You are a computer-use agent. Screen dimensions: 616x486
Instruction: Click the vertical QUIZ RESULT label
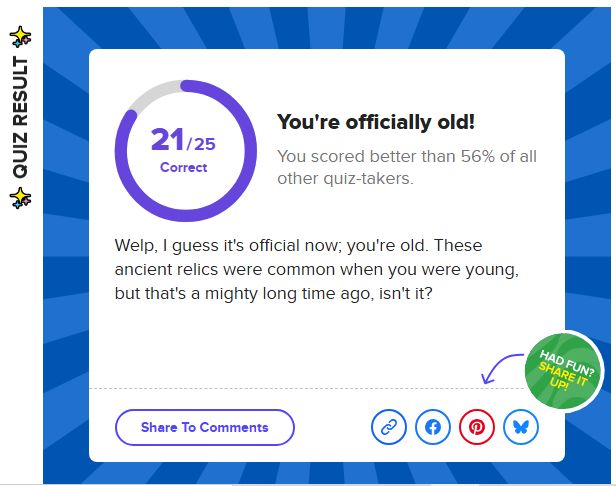click(20, 117)
